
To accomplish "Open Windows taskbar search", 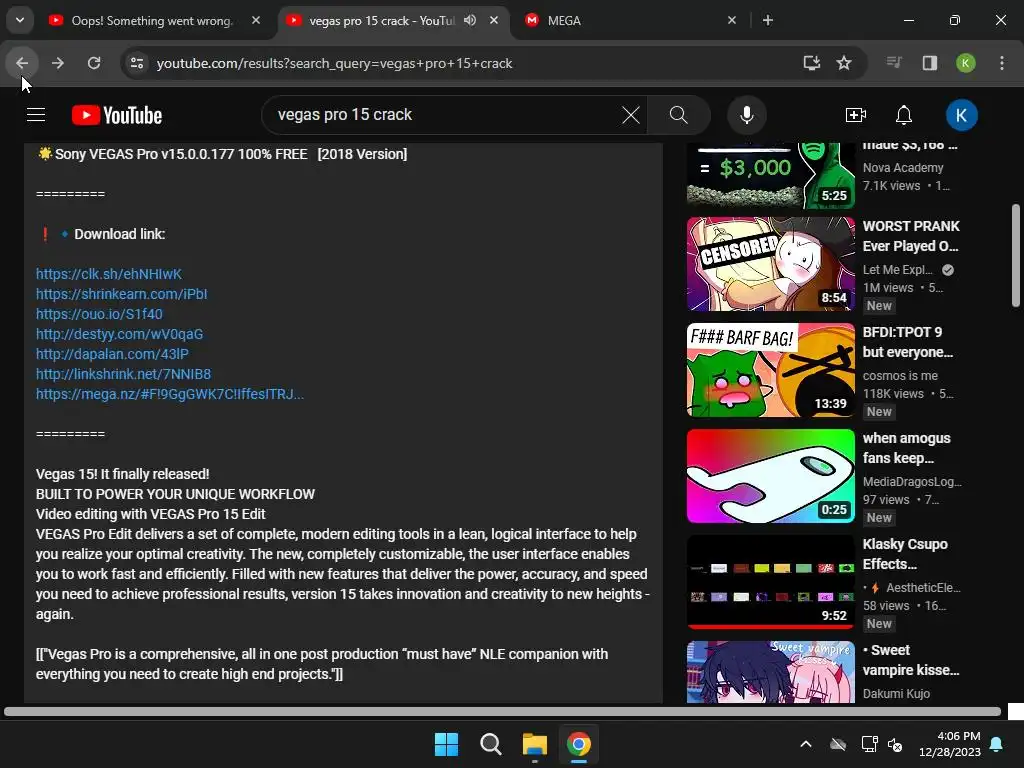I will point(490,744).
